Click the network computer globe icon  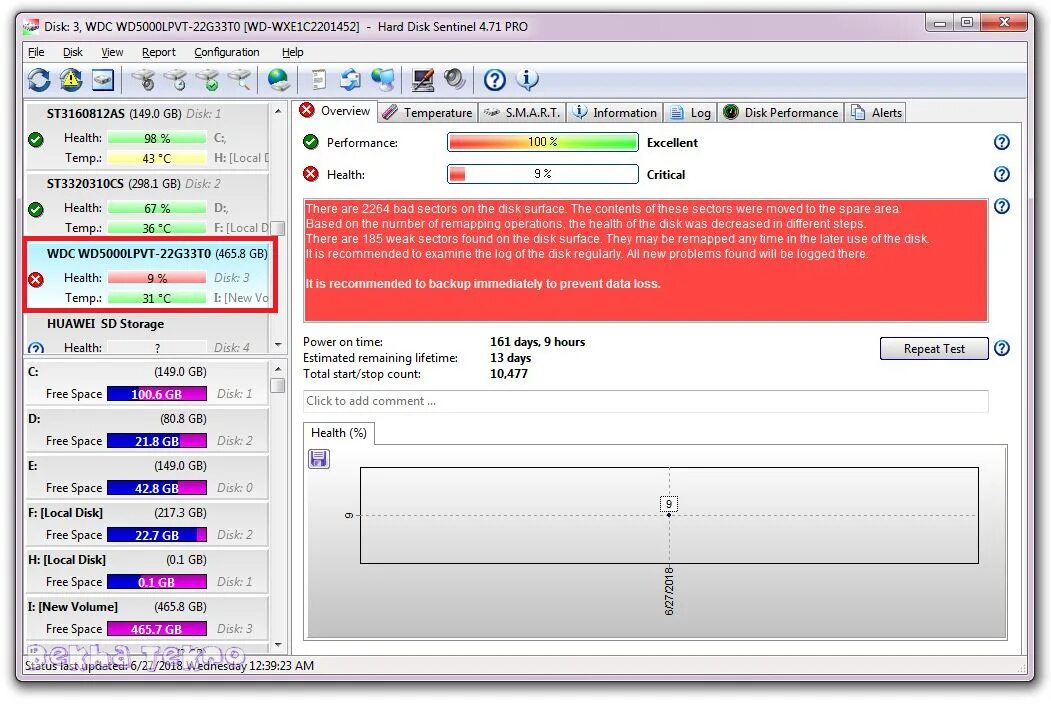tap(383, 80)
